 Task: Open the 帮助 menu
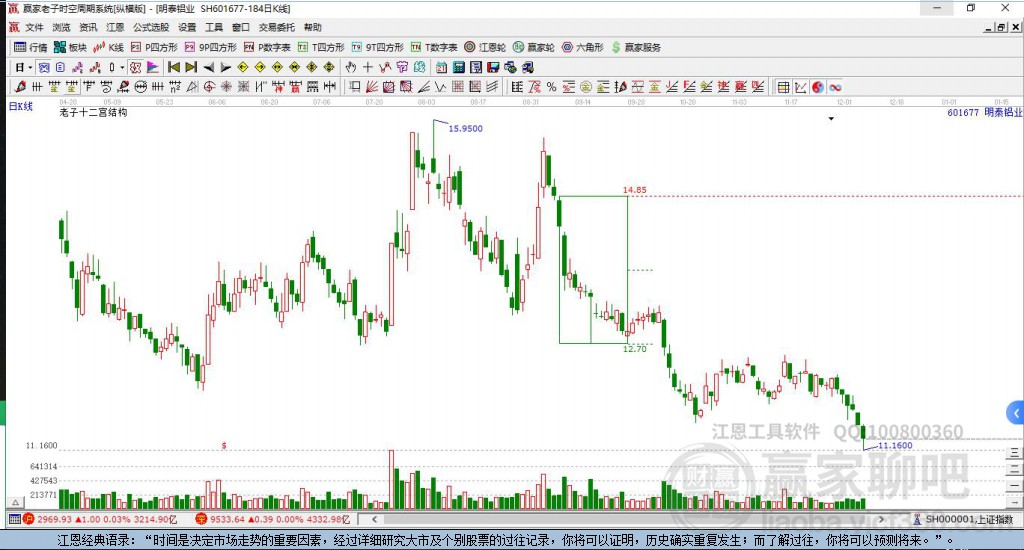(x=312, y=27)
